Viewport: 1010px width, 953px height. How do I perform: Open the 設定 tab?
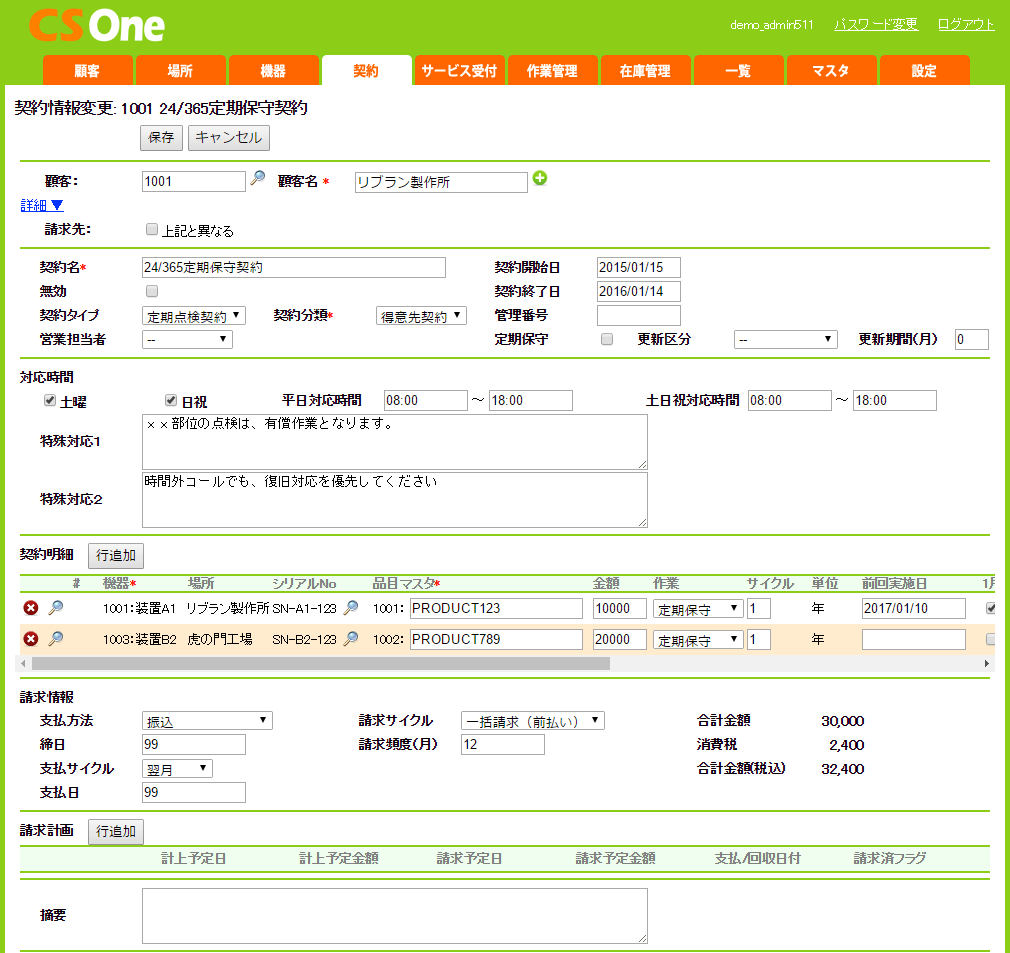point(924,70)
